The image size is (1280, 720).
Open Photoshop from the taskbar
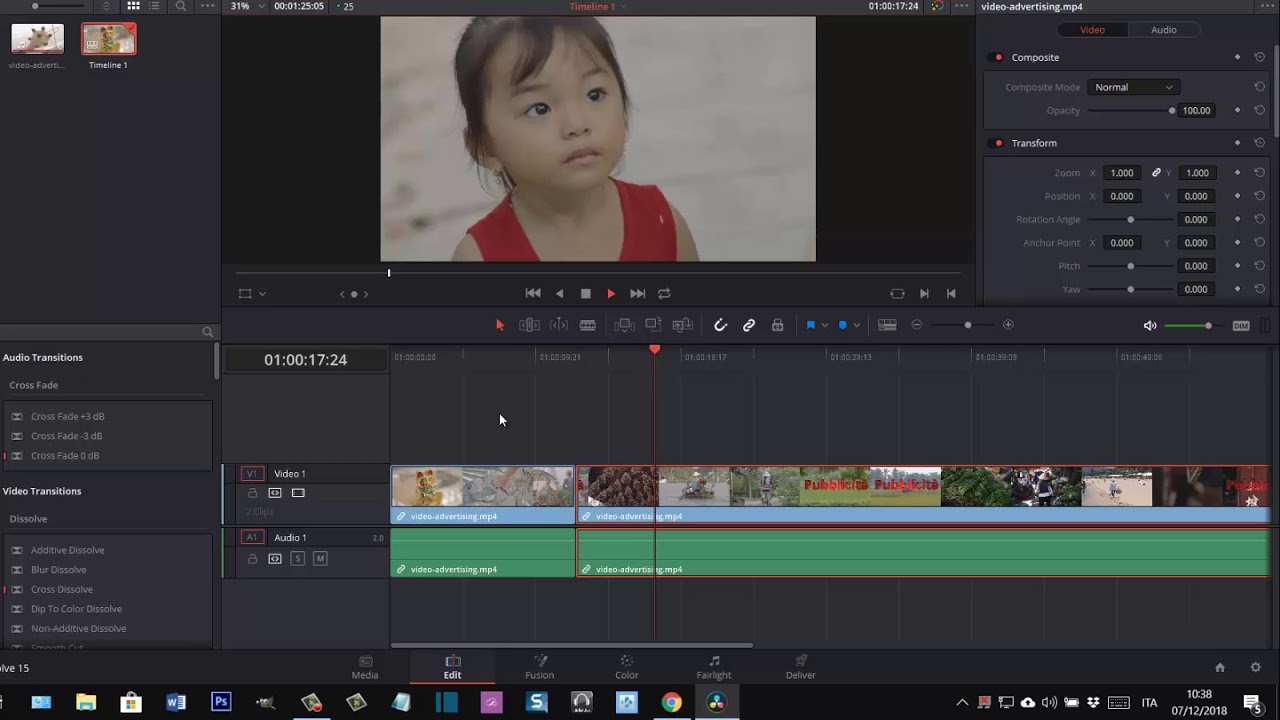(x=221, y=702)
